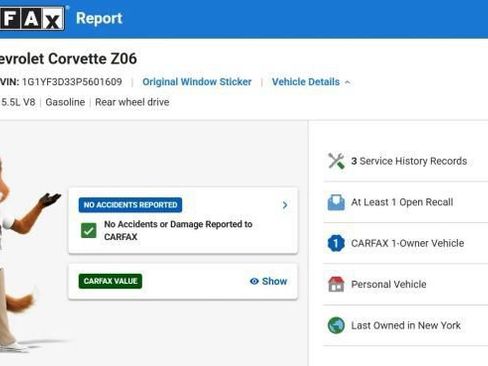Screen dimensions: 488x366
Task: Open At Least 1 Open Recall row
Action: click(405, 202)
